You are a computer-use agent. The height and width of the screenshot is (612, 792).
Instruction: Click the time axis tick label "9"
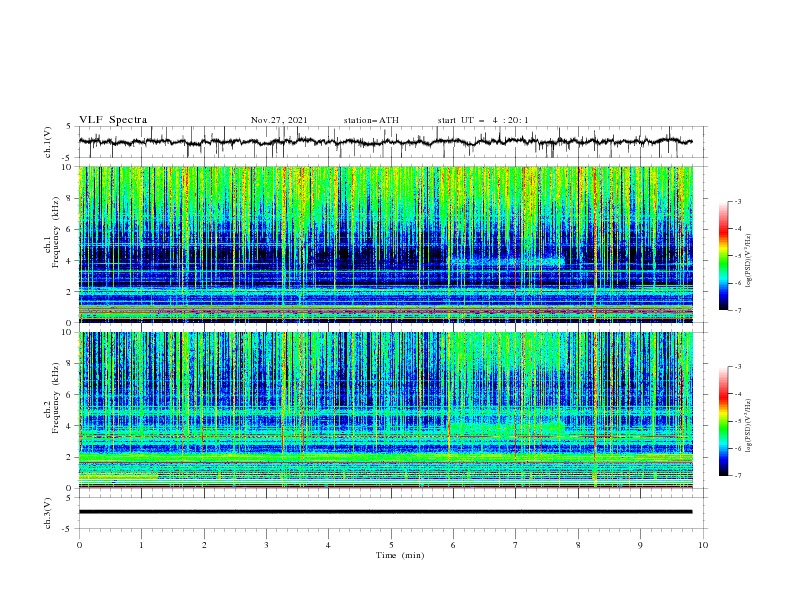click(x=640, y=545)
